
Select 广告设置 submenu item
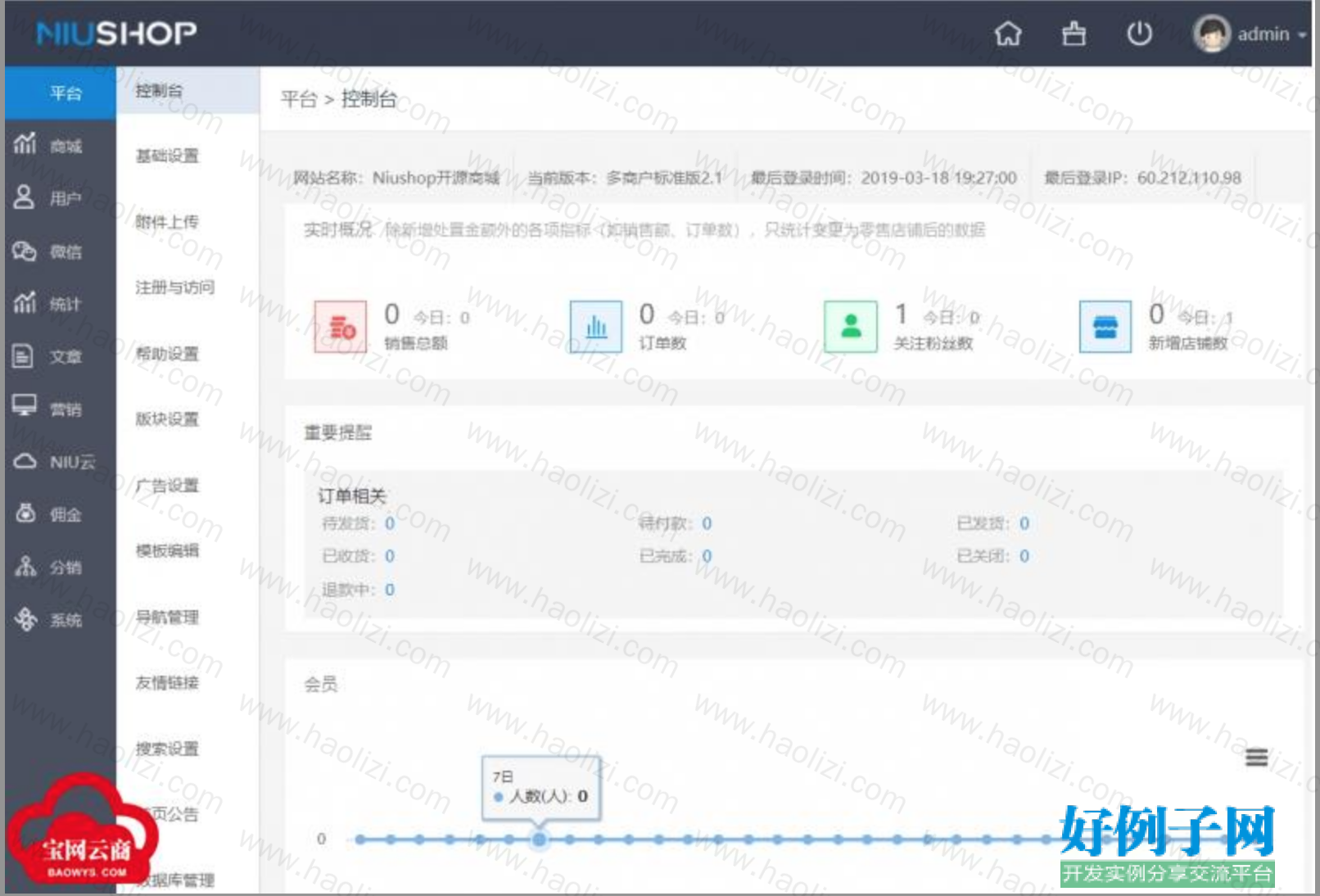click(167, 486)
